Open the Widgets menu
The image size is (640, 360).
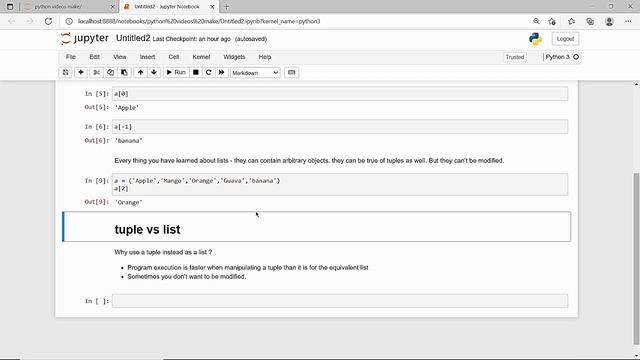(234, 57)
